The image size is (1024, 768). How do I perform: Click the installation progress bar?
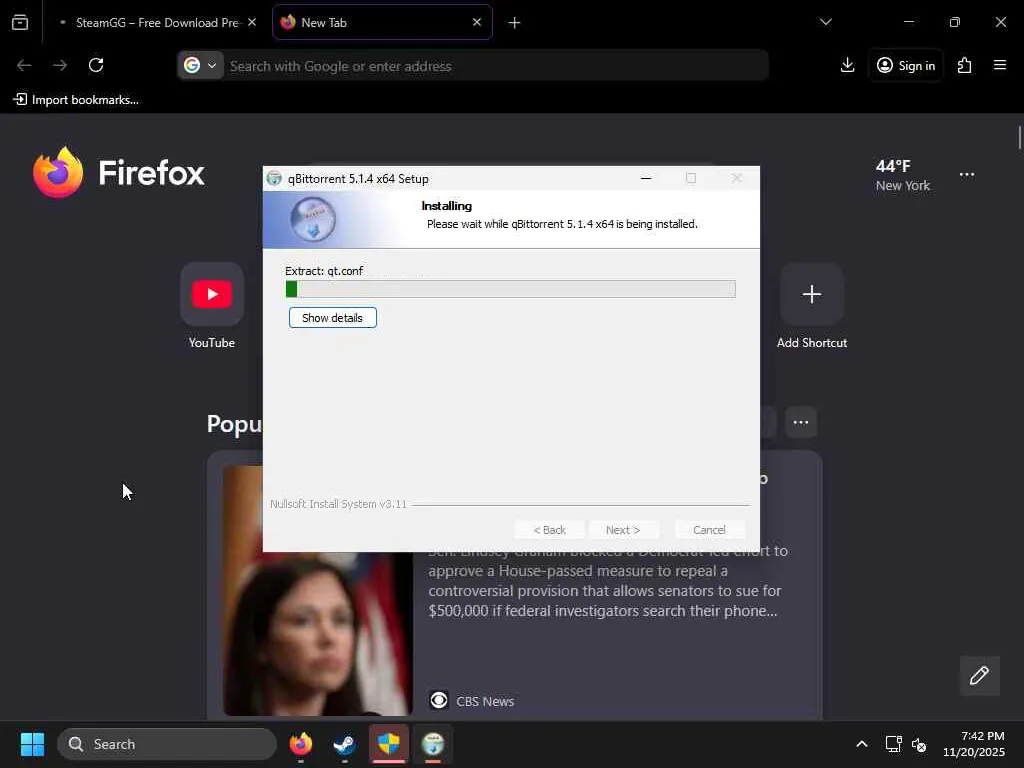[x=510, y=289]
